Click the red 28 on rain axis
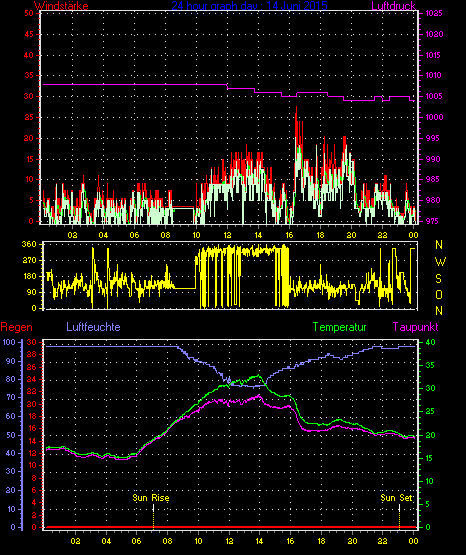The width and height of the screenshot is (466, 555). coord(31,354)
